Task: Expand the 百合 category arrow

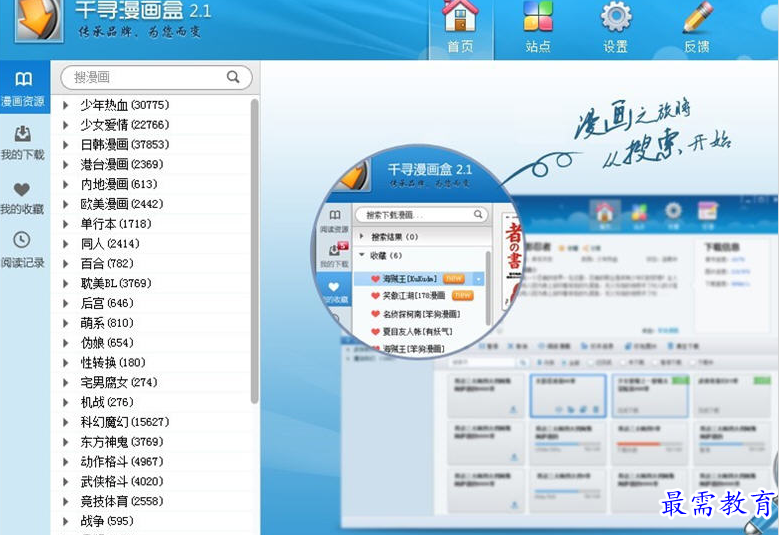Action: (65, 264)
